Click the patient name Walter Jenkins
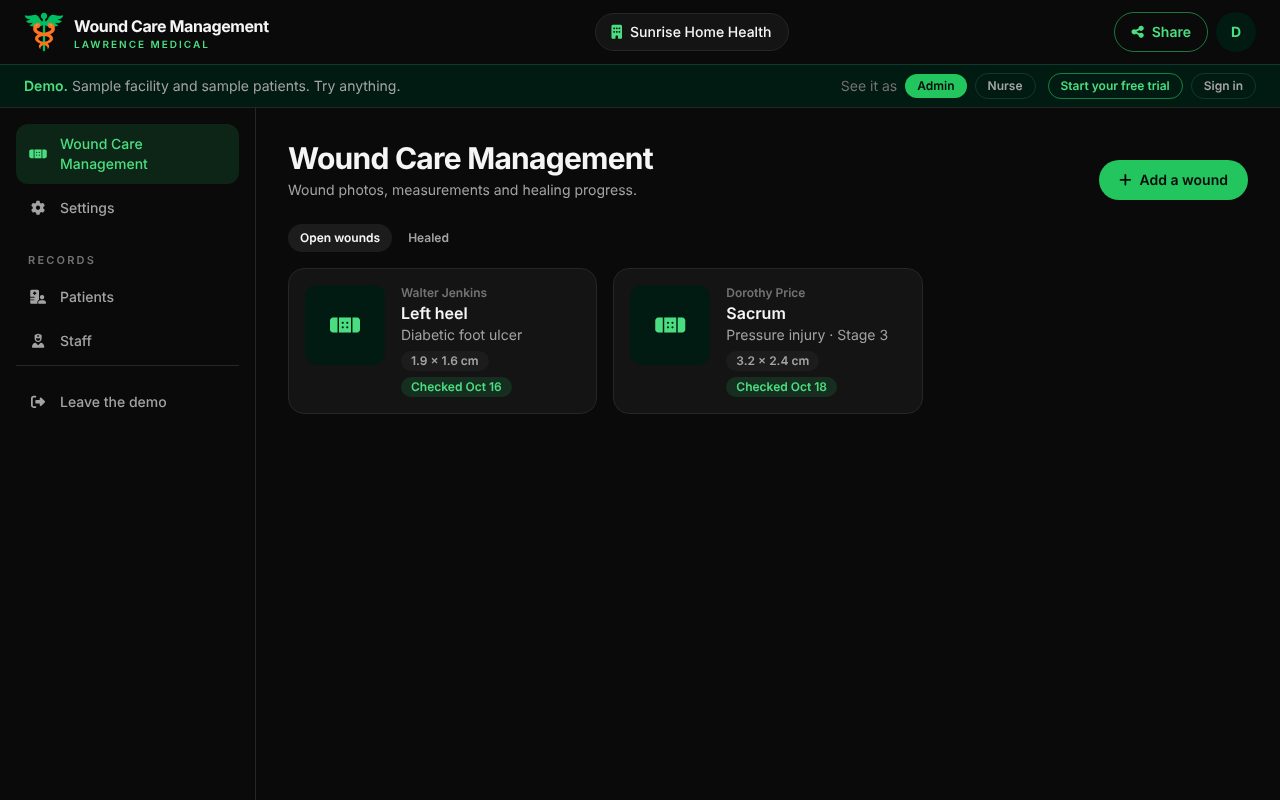Screen dimensions: 1280x800 point(444,293)
